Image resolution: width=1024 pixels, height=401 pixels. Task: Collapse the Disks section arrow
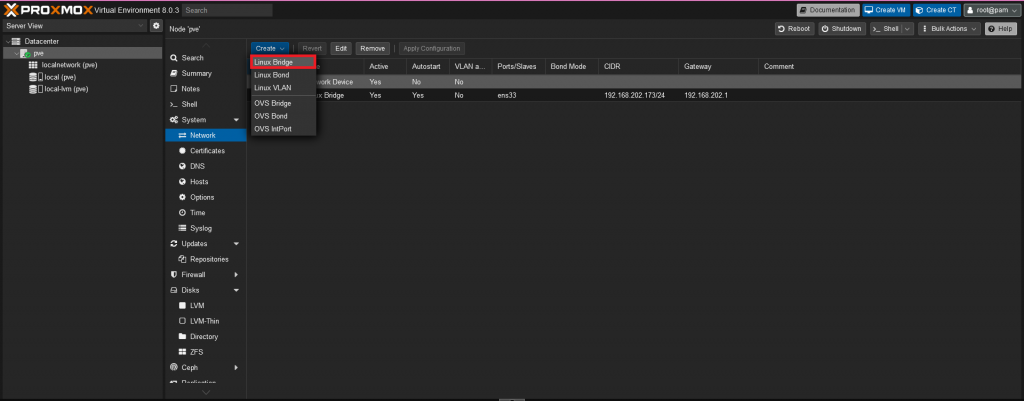click(236, 290)
